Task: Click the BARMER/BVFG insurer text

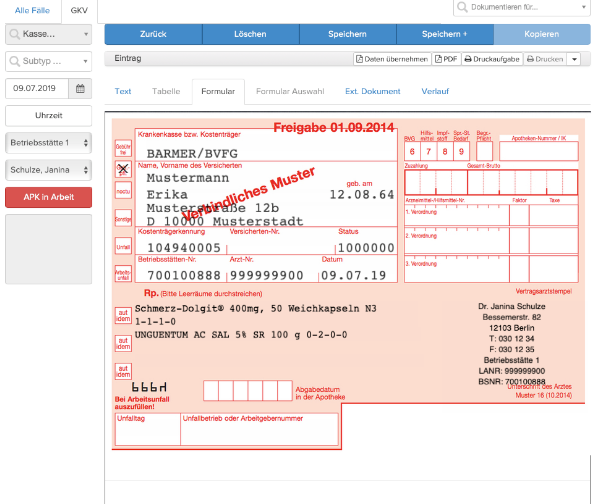Action: point(192,154)
